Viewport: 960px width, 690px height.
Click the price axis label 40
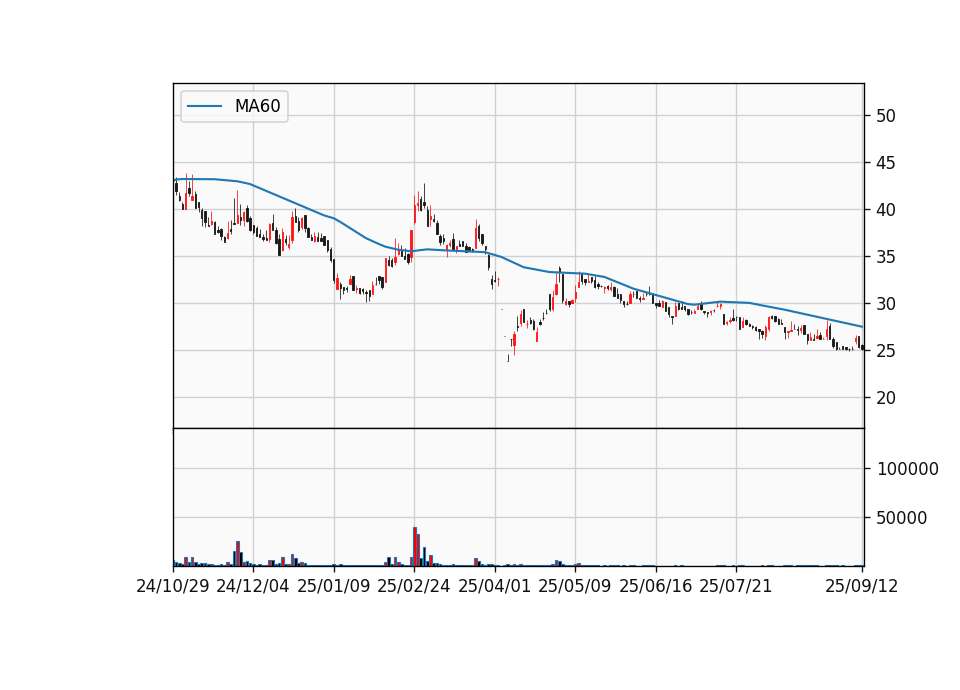coord(885,210)
